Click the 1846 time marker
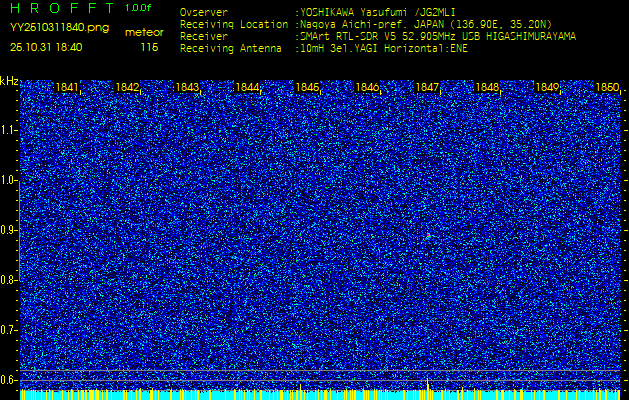The width and height of the screenshot is (629, 400). (x=367, y=87)
